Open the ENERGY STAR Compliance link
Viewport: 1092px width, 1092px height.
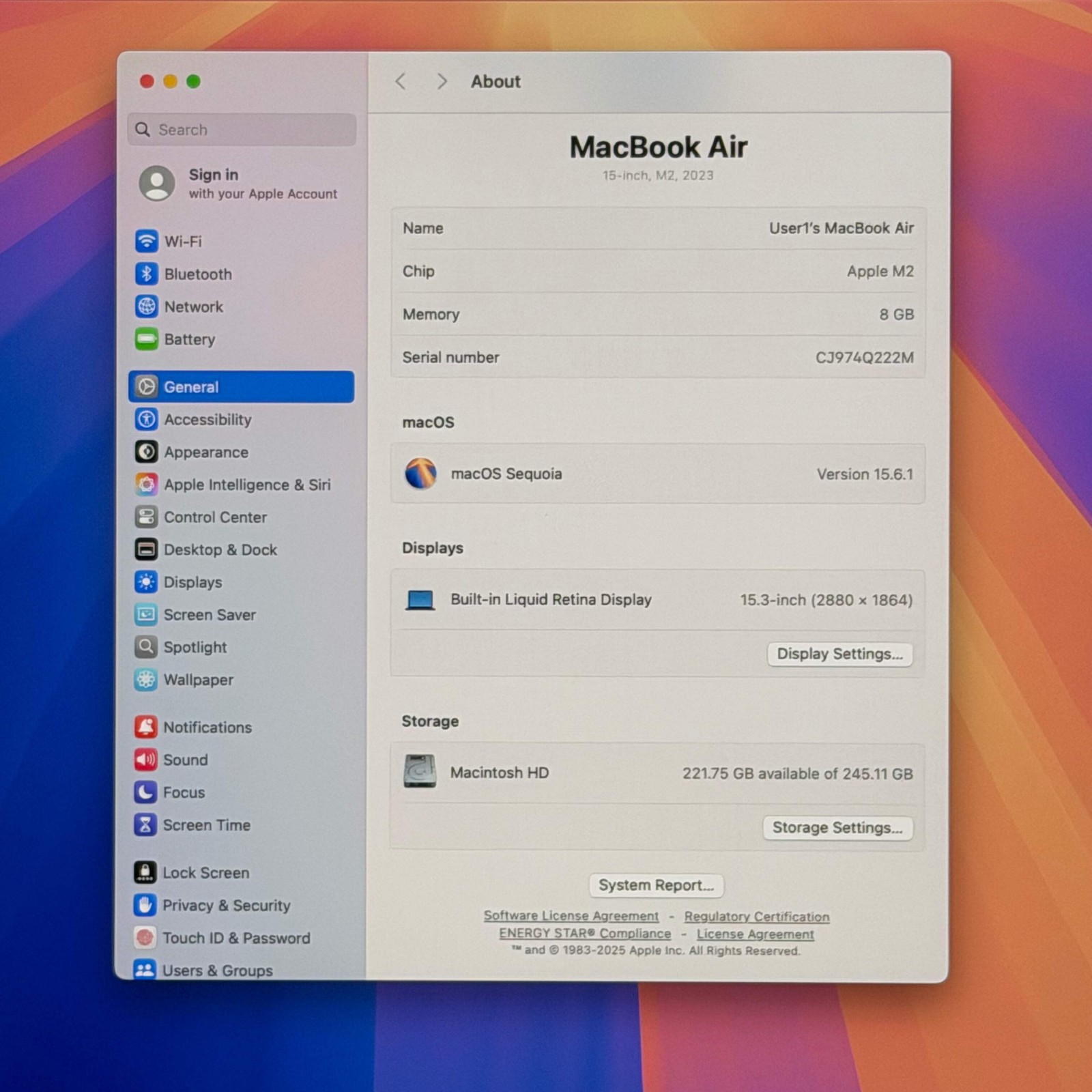pos(585,934)
